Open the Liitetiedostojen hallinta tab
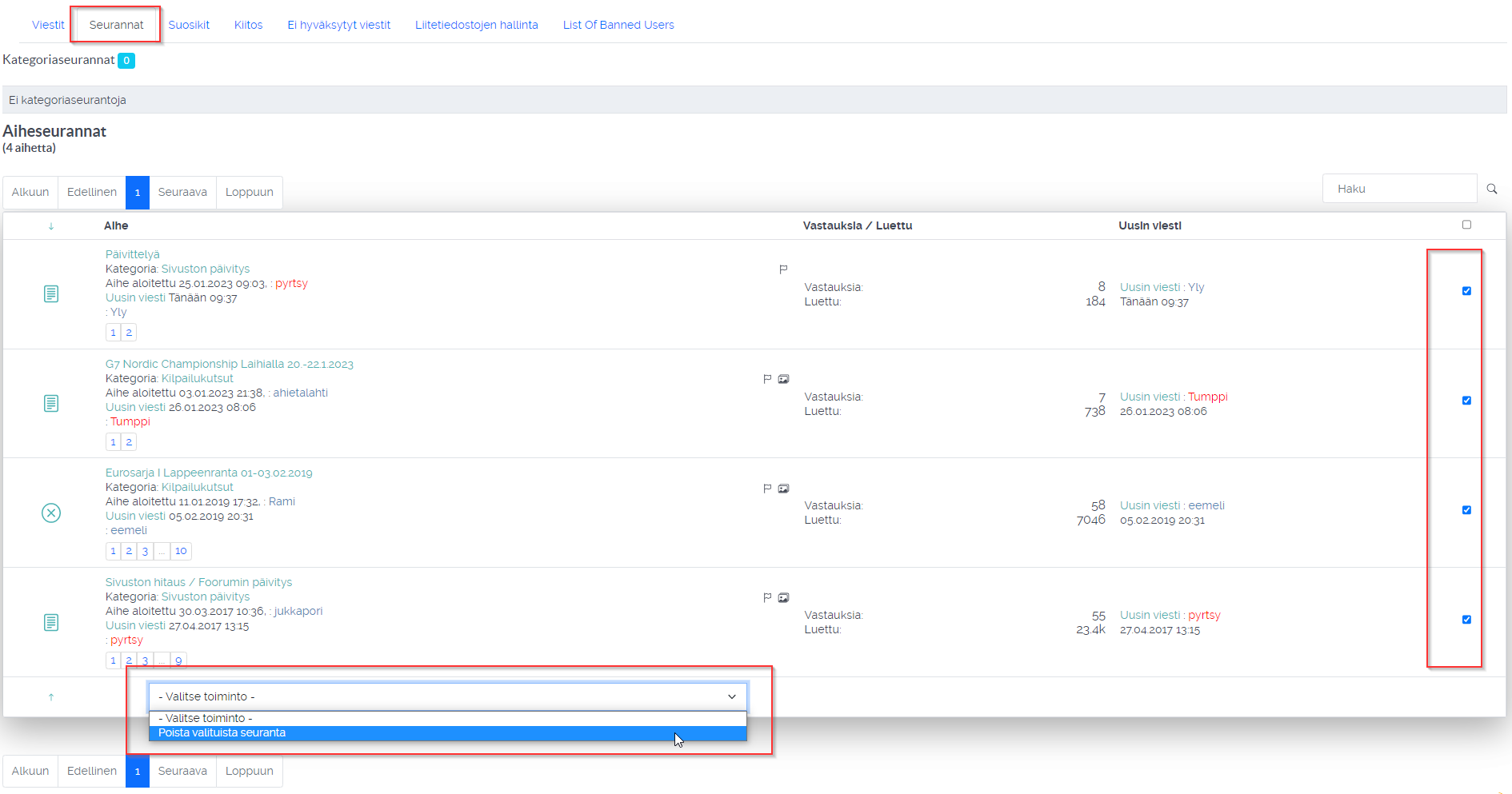 click(x=476, y=25)
